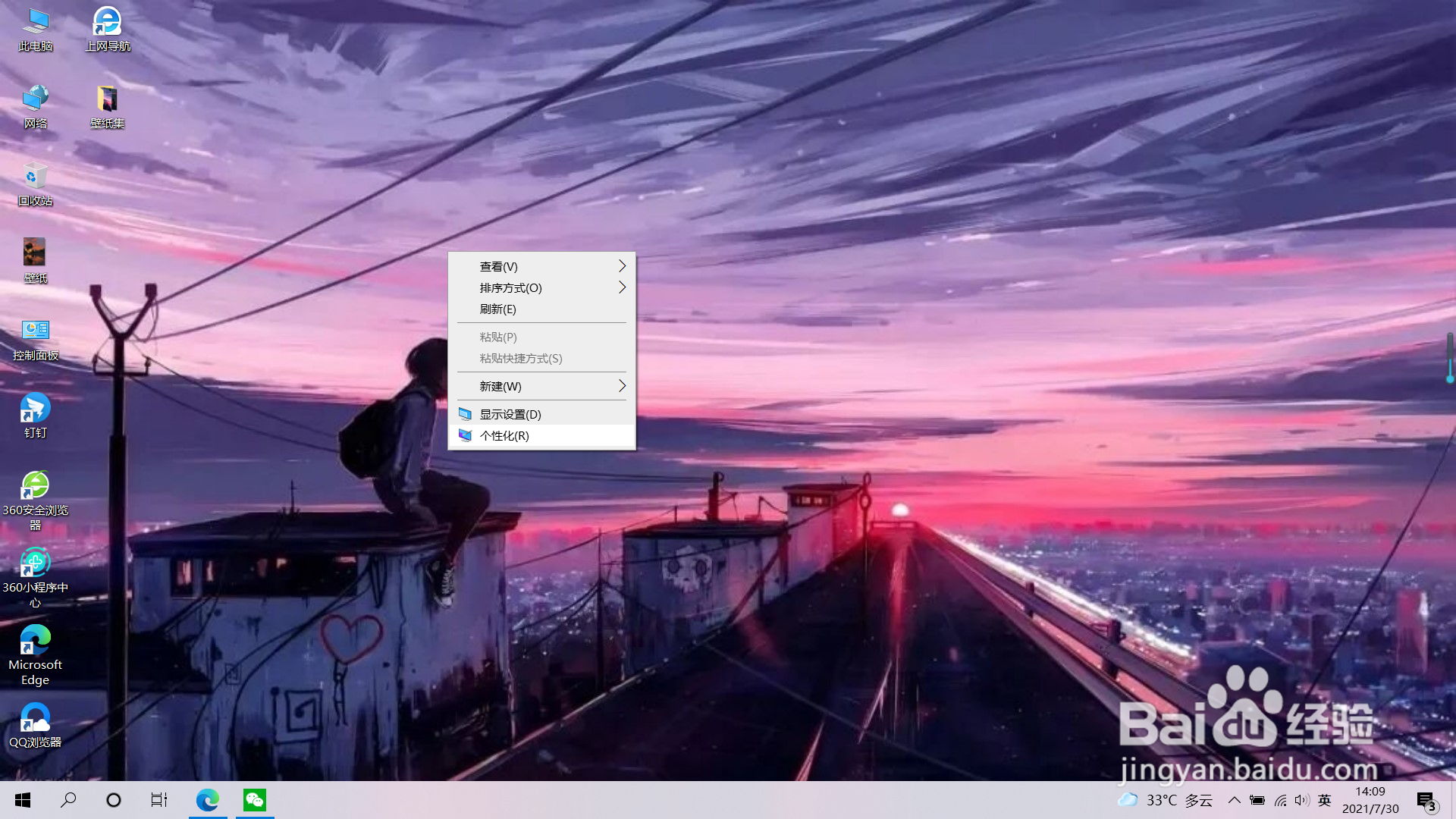This screenshot has width=1456, height=819.
Task: Switch the 英 input language indicator
Action: pos(1324,800)
